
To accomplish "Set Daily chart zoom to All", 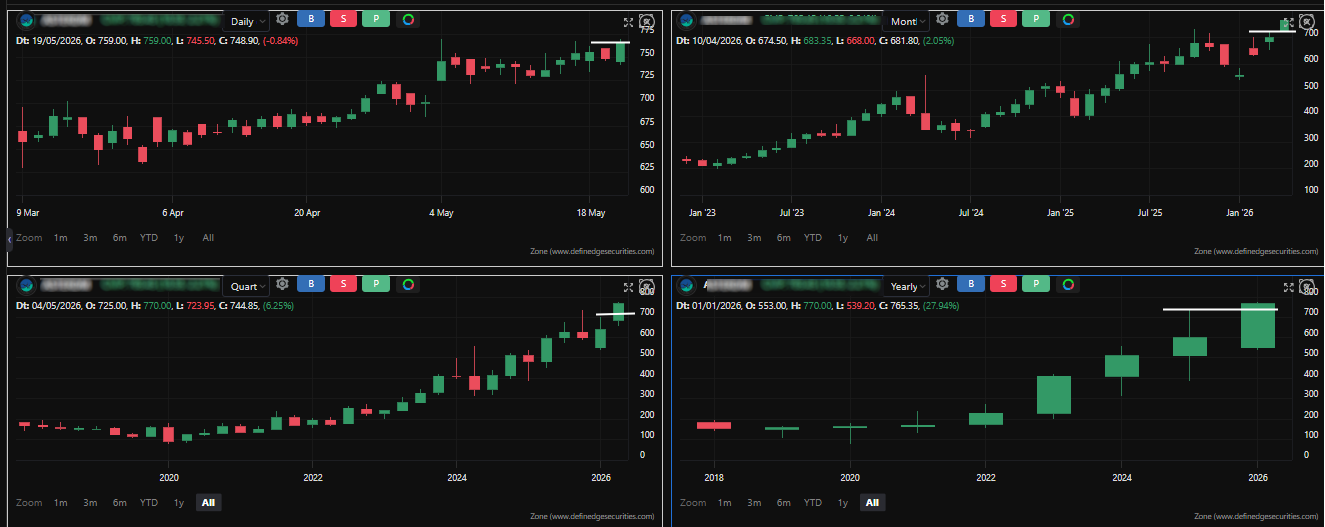I will (x=208, y=238).
